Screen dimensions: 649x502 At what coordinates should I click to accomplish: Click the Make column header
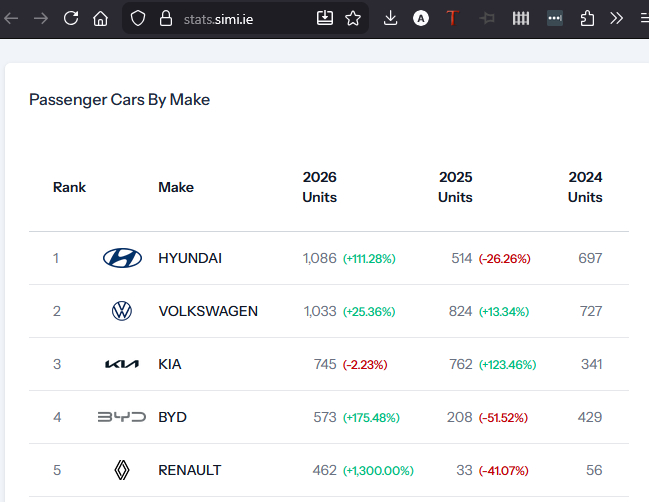click(176, 187)
